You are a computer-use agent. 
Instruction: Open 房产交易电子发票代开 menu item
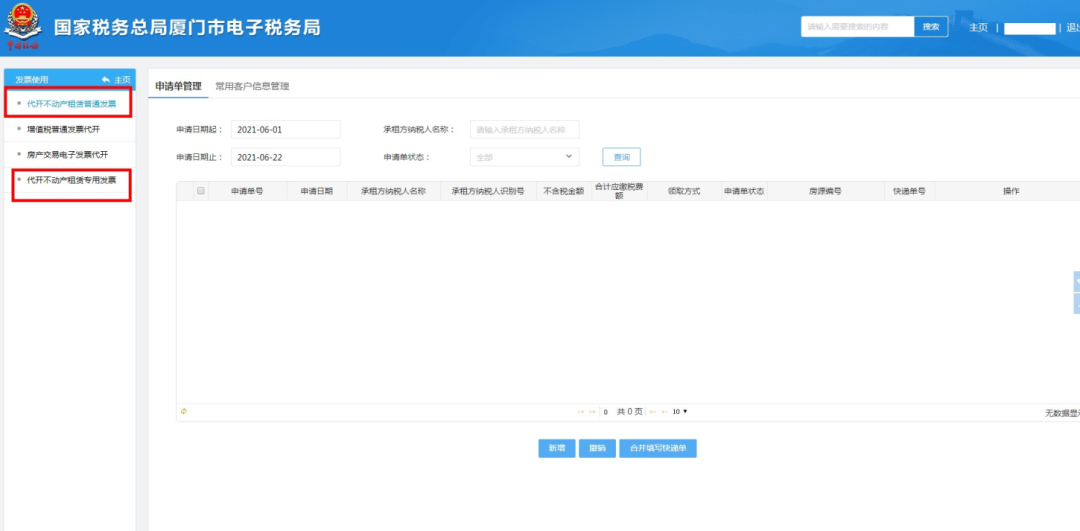(68, 154)
